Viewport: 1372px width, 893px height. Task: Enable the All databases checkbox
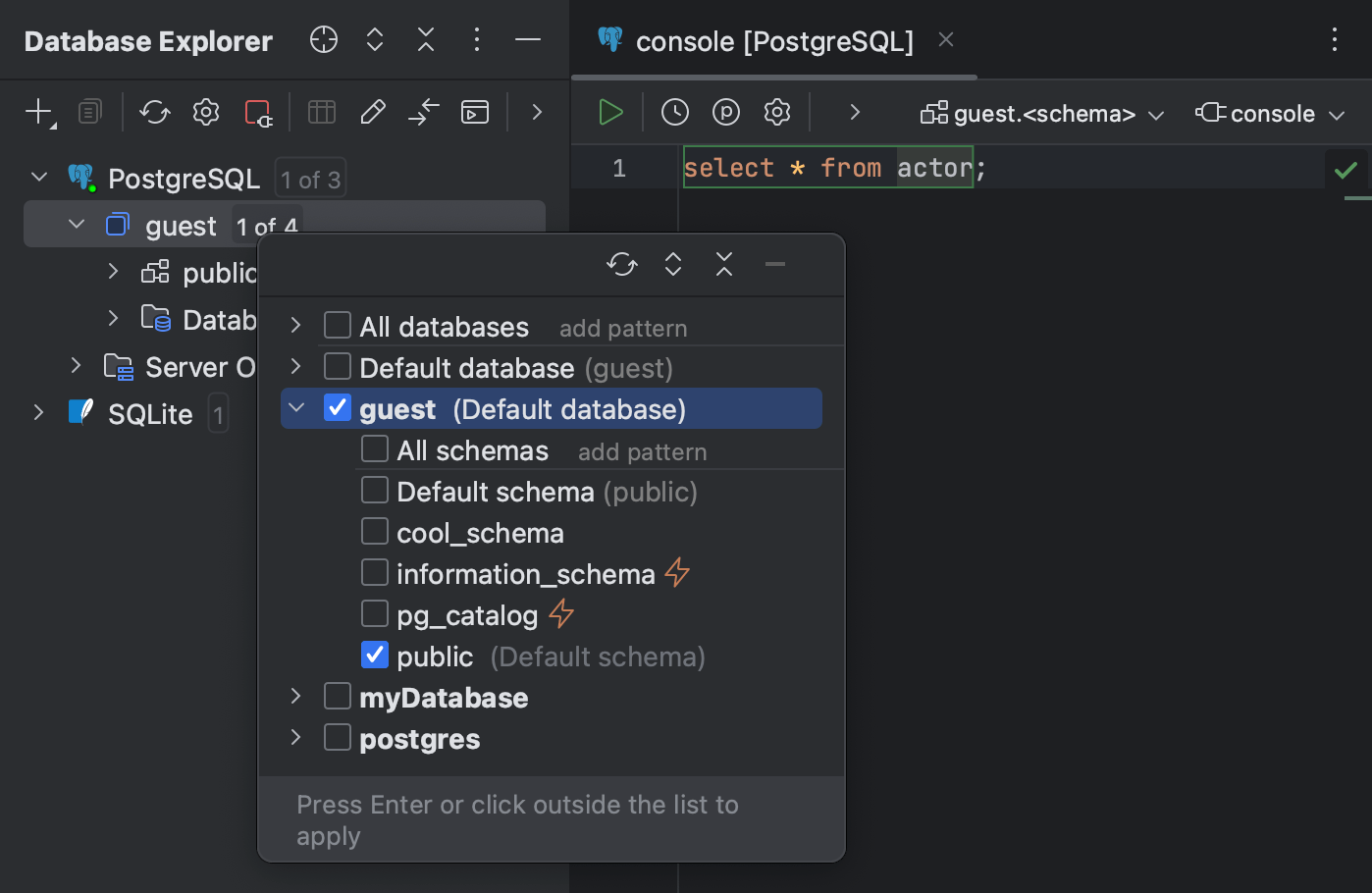click(337, 325)
